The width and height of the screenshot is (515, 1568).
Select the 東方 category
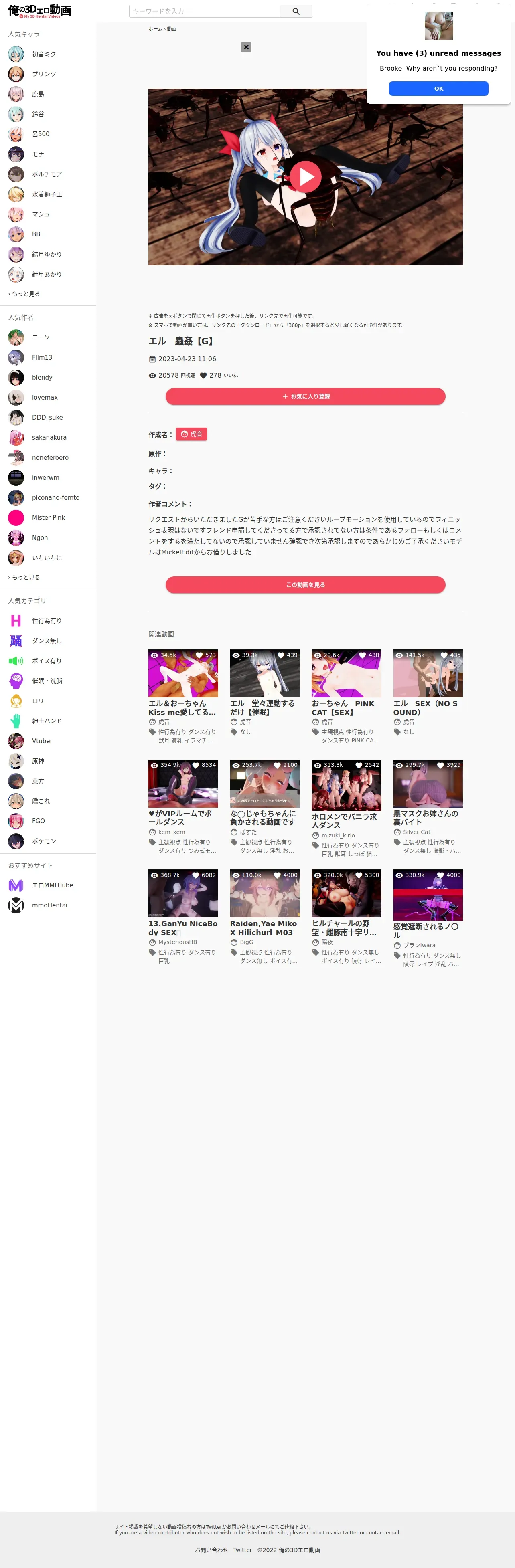click(38, 782)
